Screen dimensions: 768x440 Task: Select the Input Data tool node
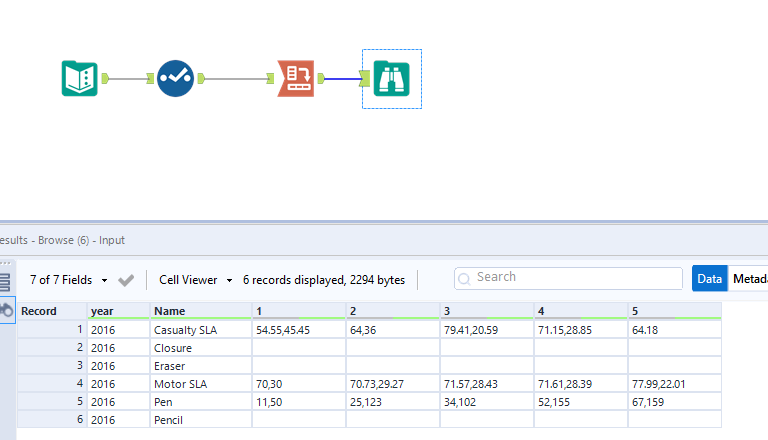pyautogui.click(x=80, y=78)
